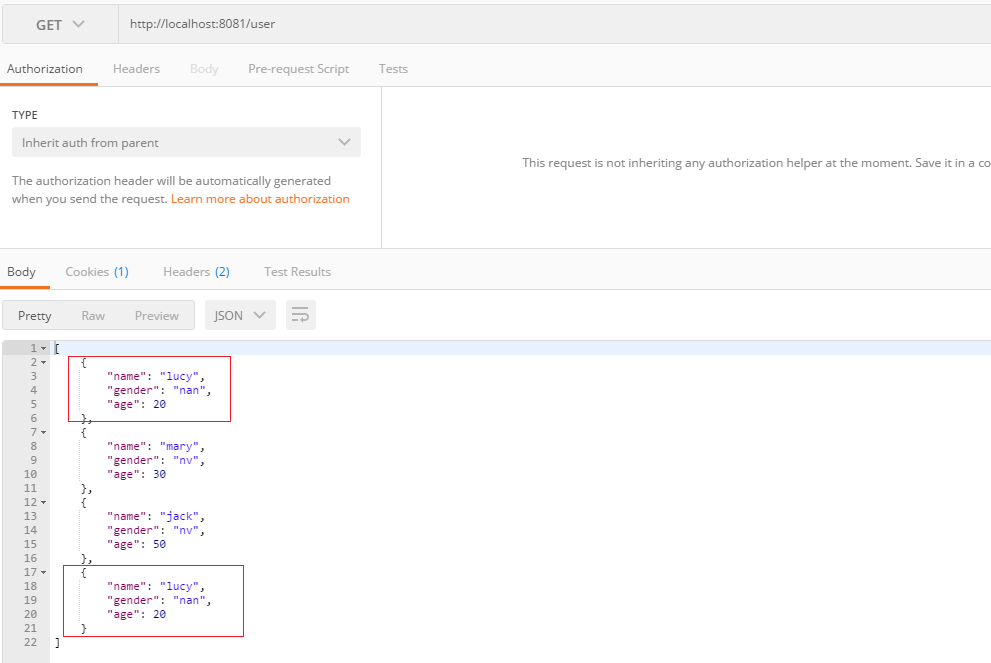Select the request Authorization tab
The image size is (991, 663).
tap(45, 69)
